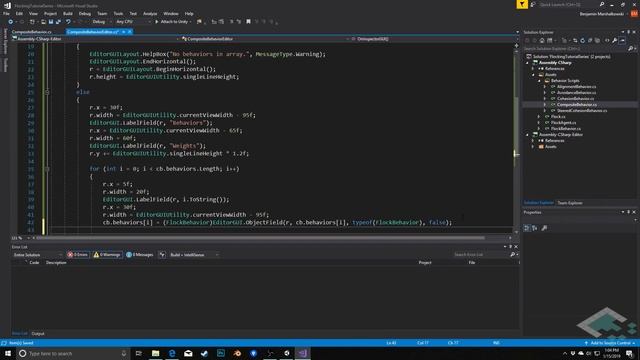Select AvoidanceBehavior.cs in Solution Explorer

pos(576,93)
